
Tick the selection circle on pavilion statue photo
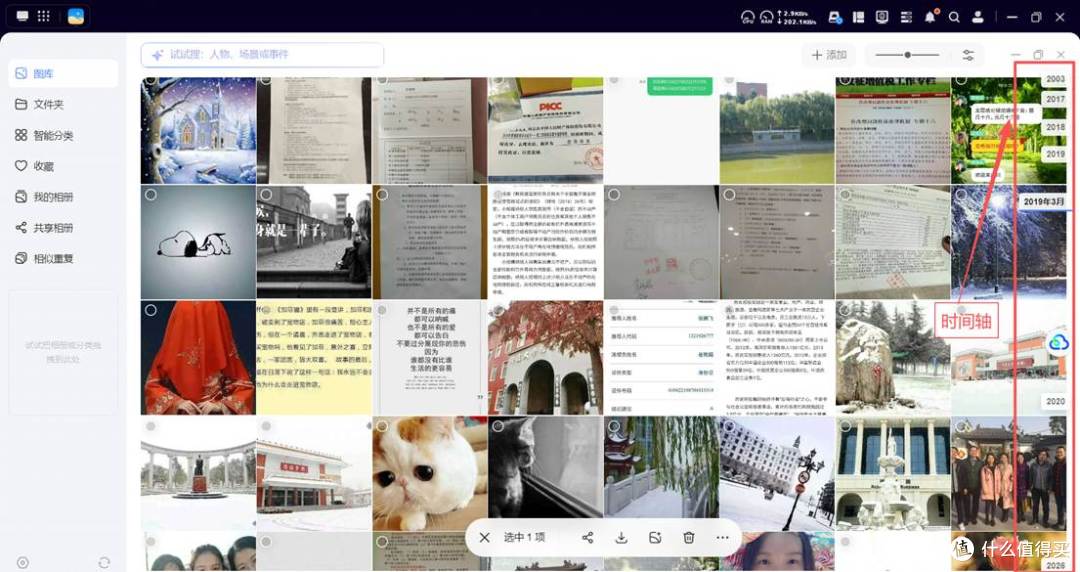(x=151, y=427)
